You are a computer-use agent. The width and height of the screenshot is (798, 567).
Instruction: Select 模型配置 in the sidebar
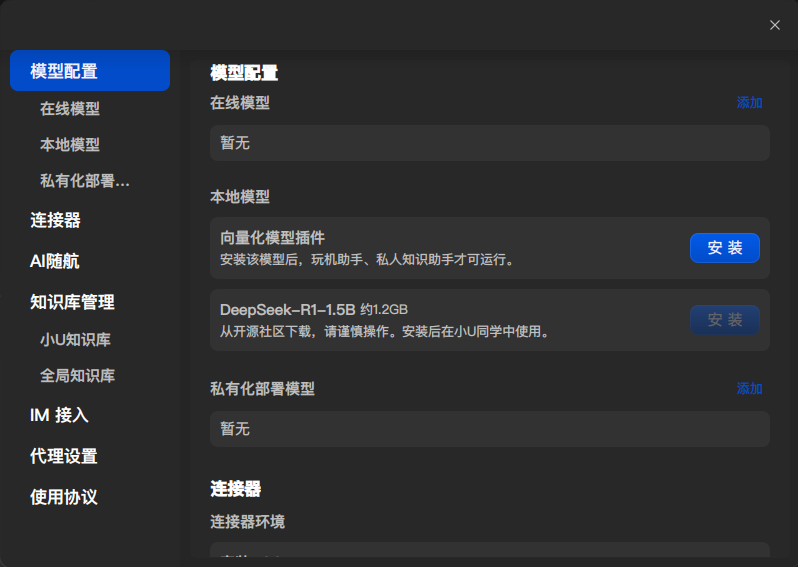click(90, 71)
